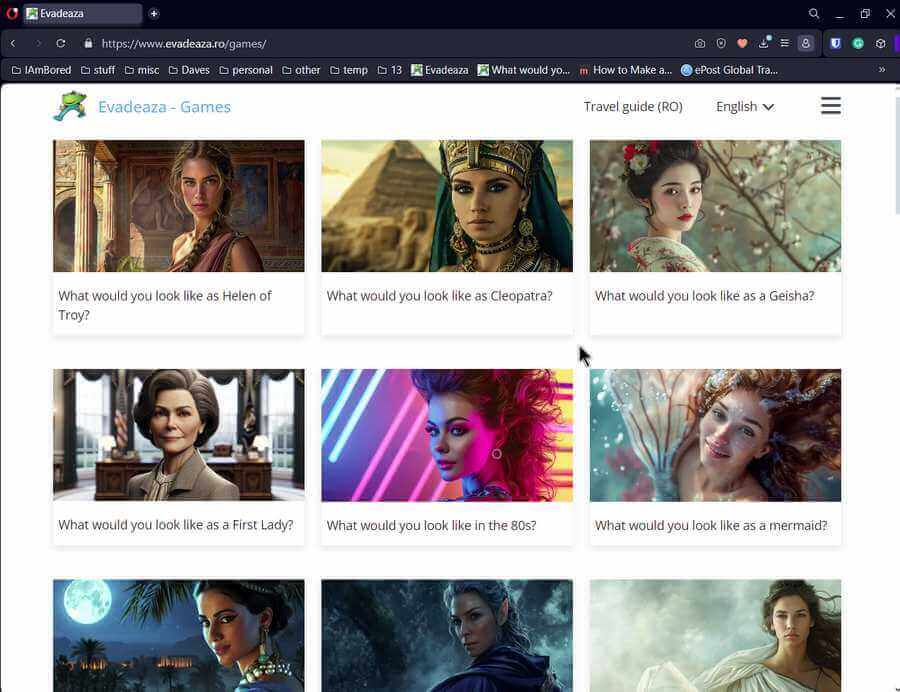The width and height of the screenshot is (900, 692).
Task: Open the extensions cube icon
Action: [880, 44]
